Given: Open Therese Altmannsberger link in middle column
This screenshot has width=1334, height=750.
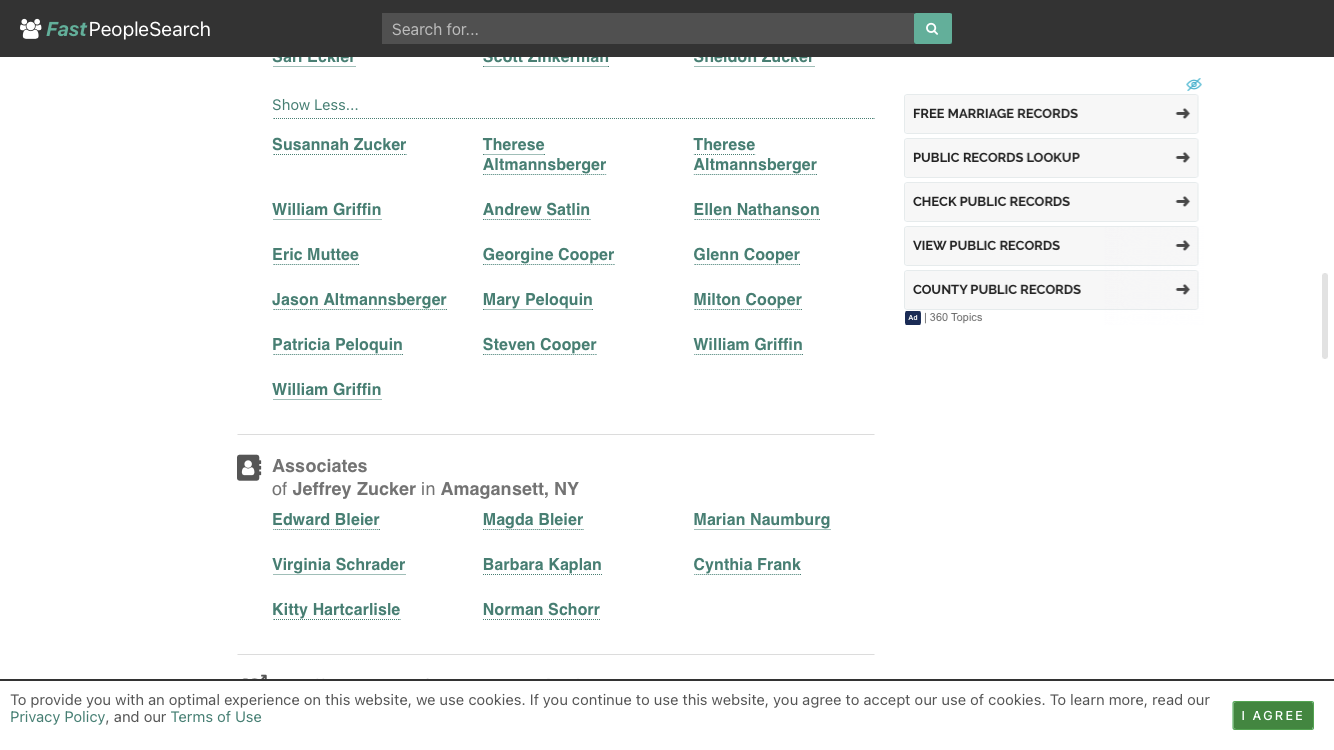Looking at the screenshot, I should [x=544, y=154].
